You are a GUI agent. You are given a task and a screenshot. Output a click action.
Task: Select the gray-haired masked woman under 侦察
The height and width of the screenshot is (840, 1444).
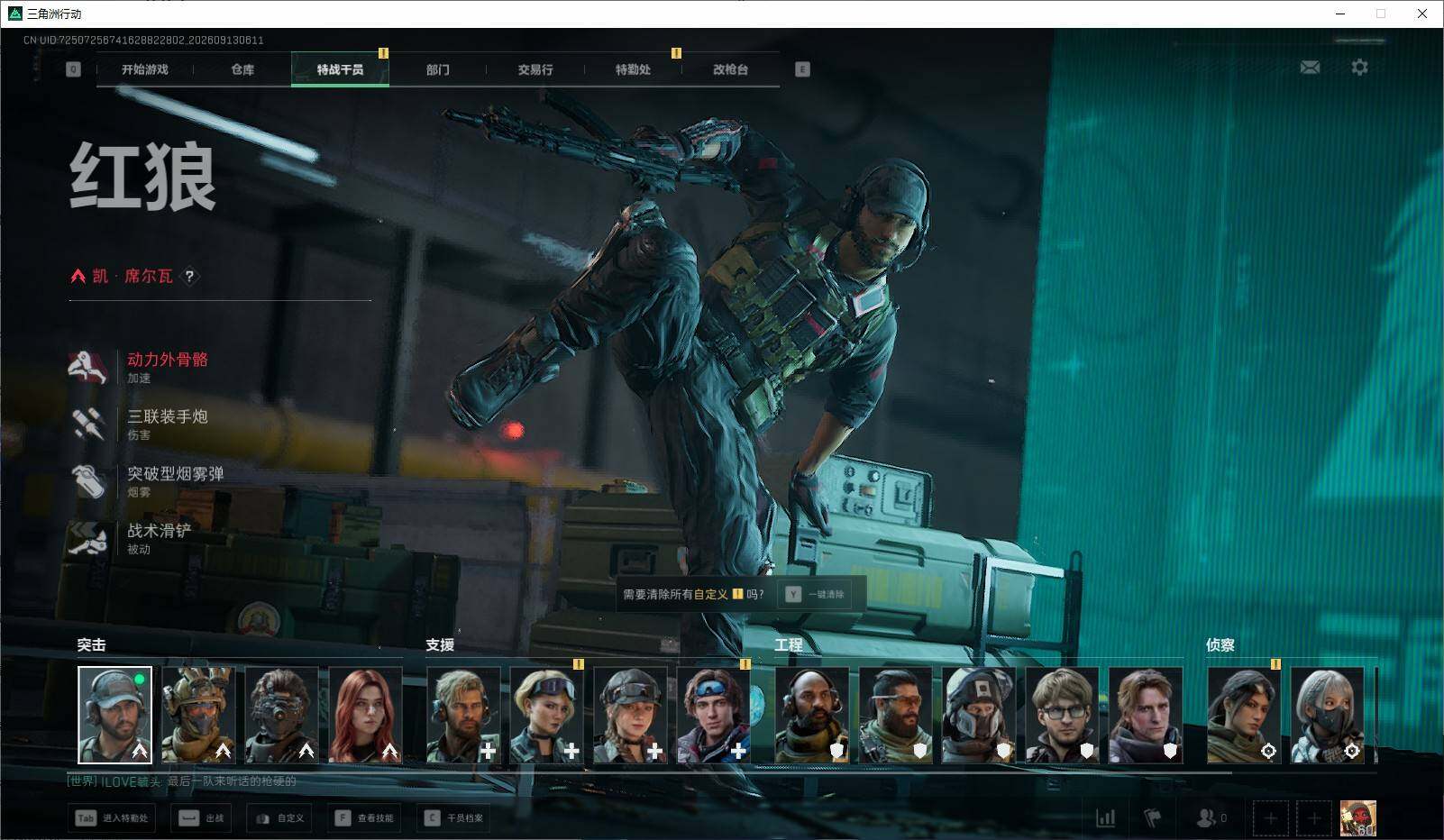(1328, 715)
